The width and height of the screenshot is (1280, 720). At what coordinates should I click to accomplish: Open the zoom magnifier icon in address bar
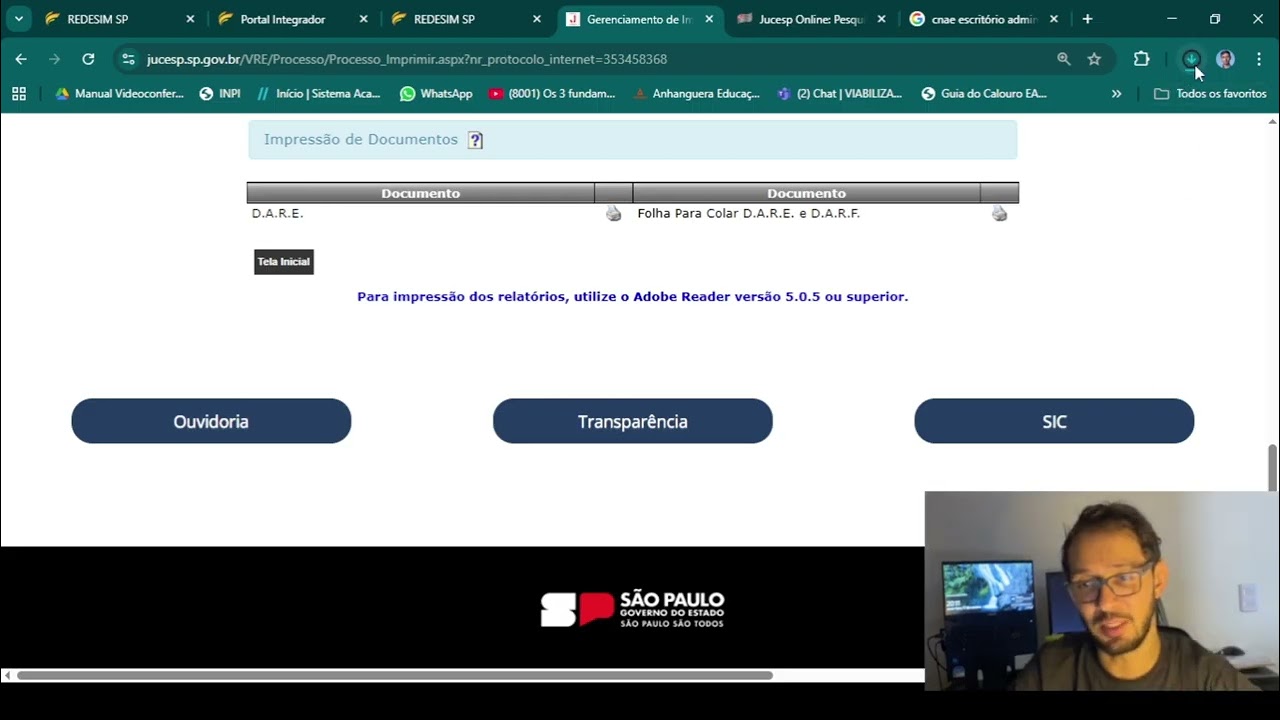(x=1064, y=59)
